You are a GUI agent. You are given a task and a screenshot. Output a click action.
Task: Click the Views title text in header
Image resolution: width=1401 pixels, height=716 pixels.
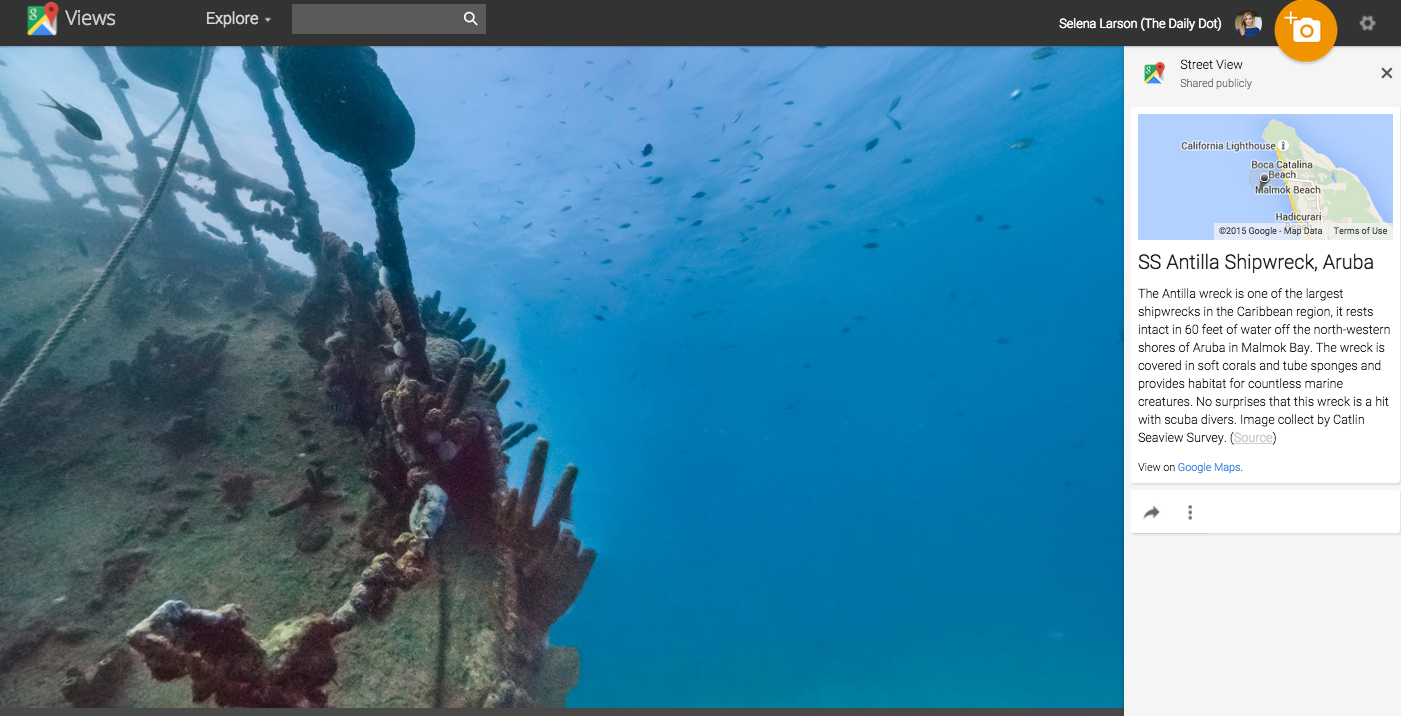(90, 18)
